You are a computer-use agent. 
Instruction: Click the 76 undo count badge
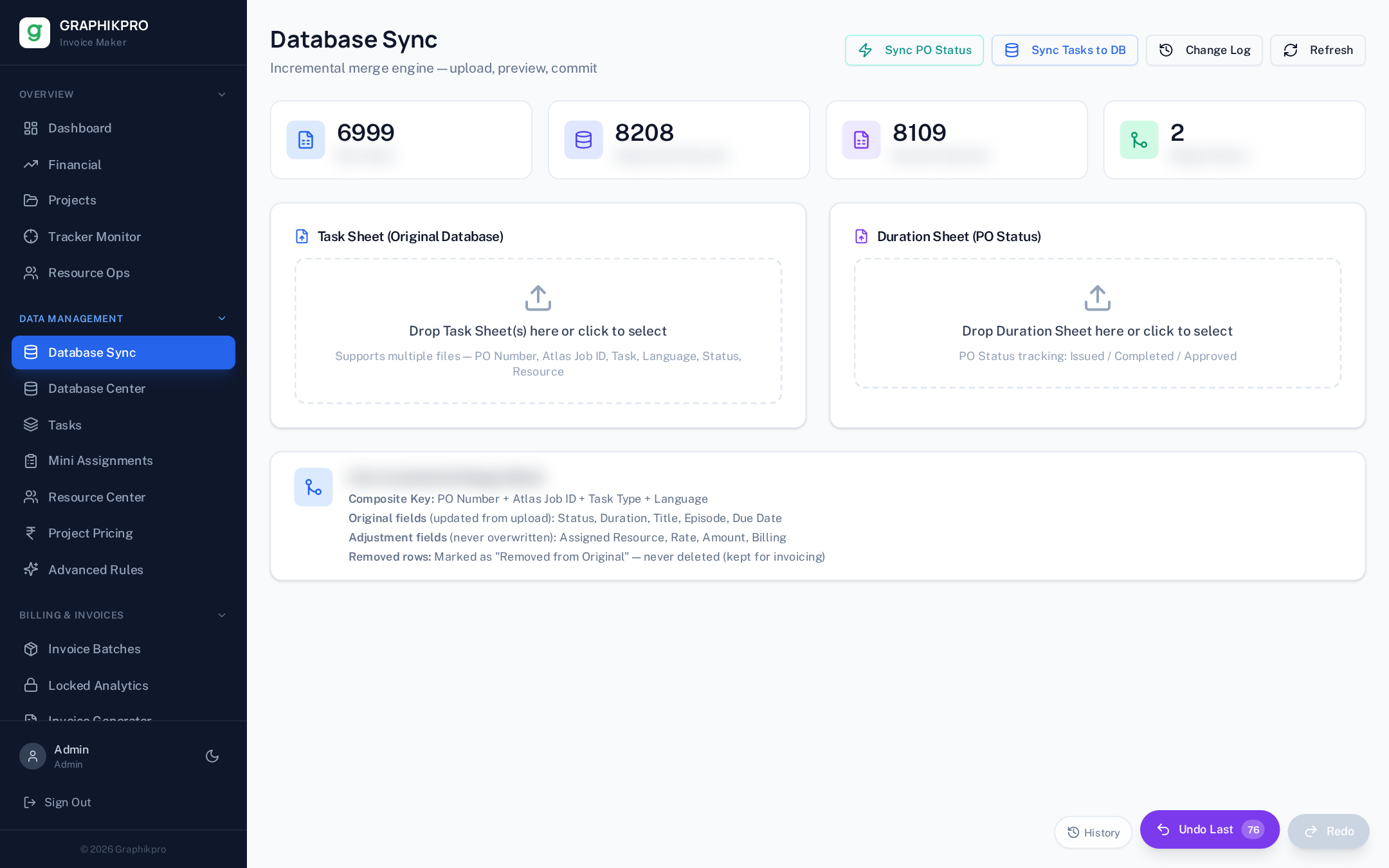pyautogui.click(x=1253, y=829)
